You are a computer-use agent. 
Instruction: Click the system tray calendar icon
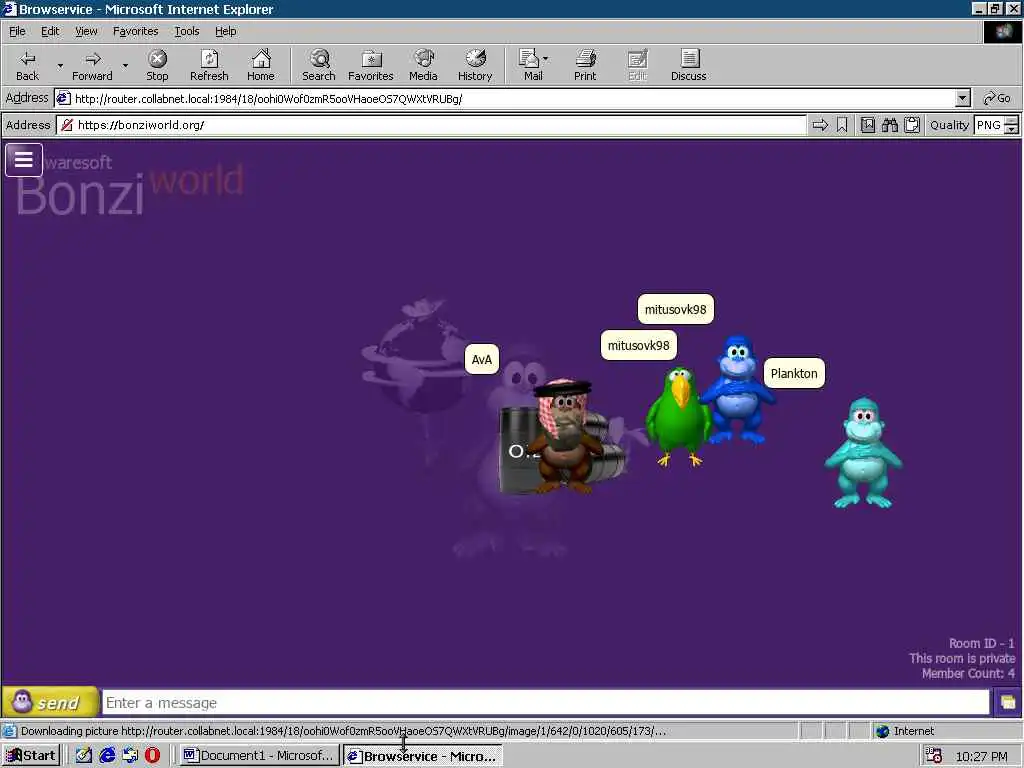pos(934,756)
